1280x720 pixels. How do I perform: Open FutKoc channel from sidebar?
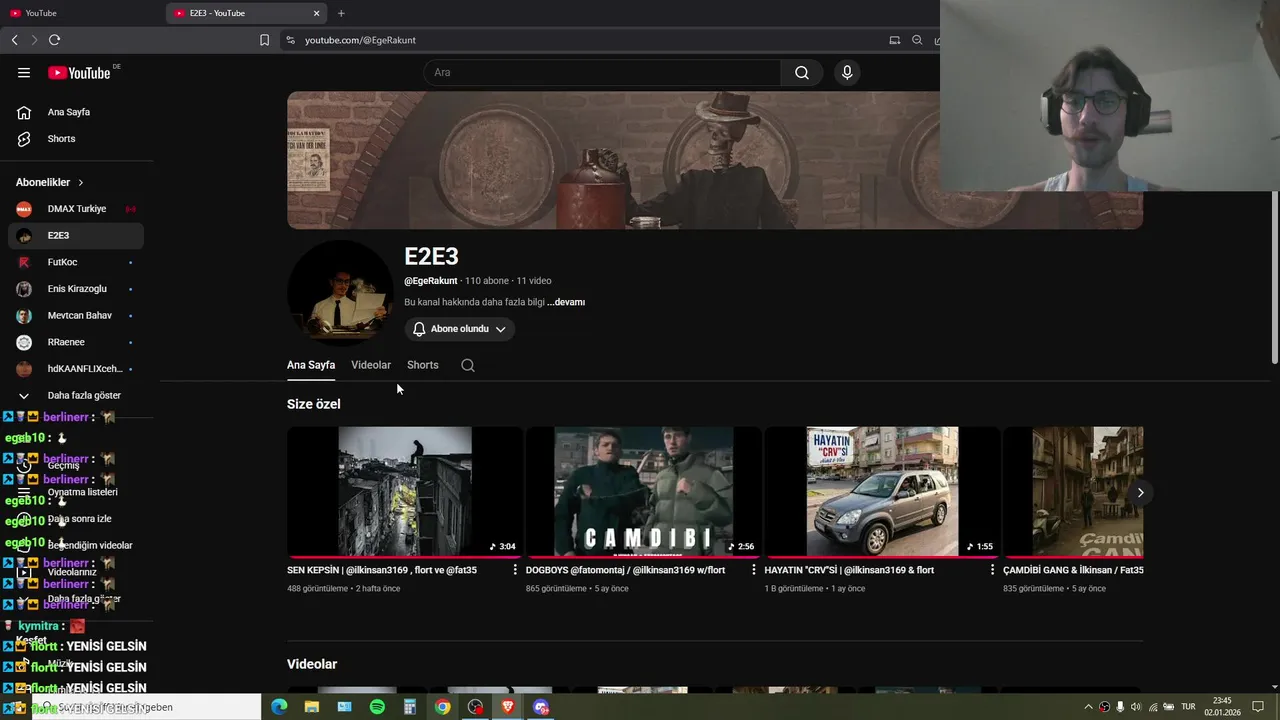(x=76, y=262)
